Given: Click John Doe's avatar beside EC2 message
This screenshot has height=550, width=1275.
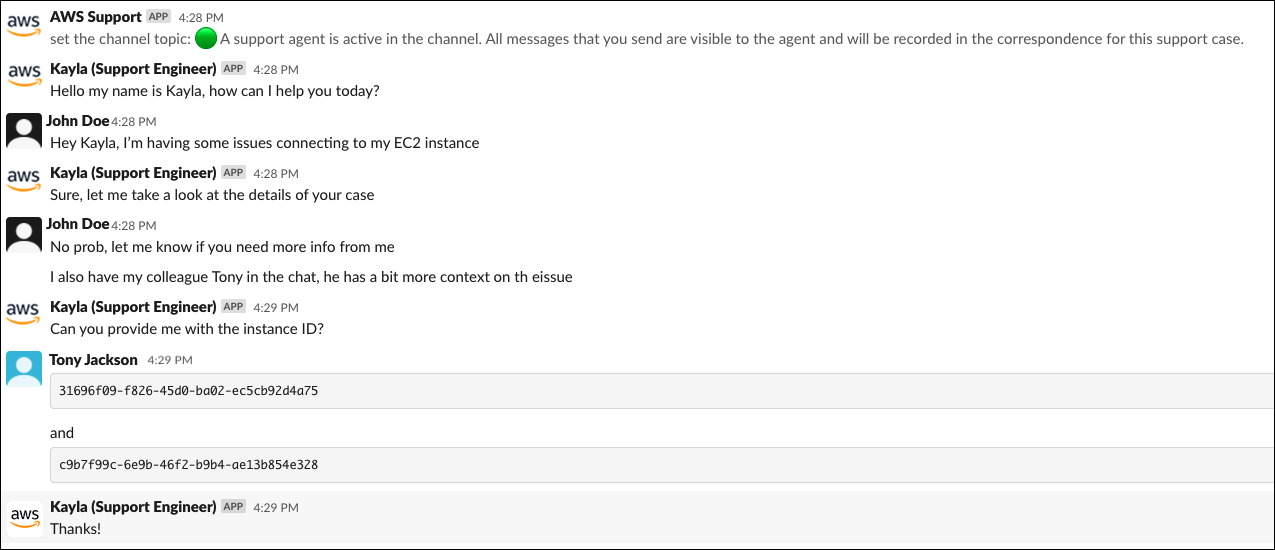Looking at the screenshot, I should pos(23,130).
